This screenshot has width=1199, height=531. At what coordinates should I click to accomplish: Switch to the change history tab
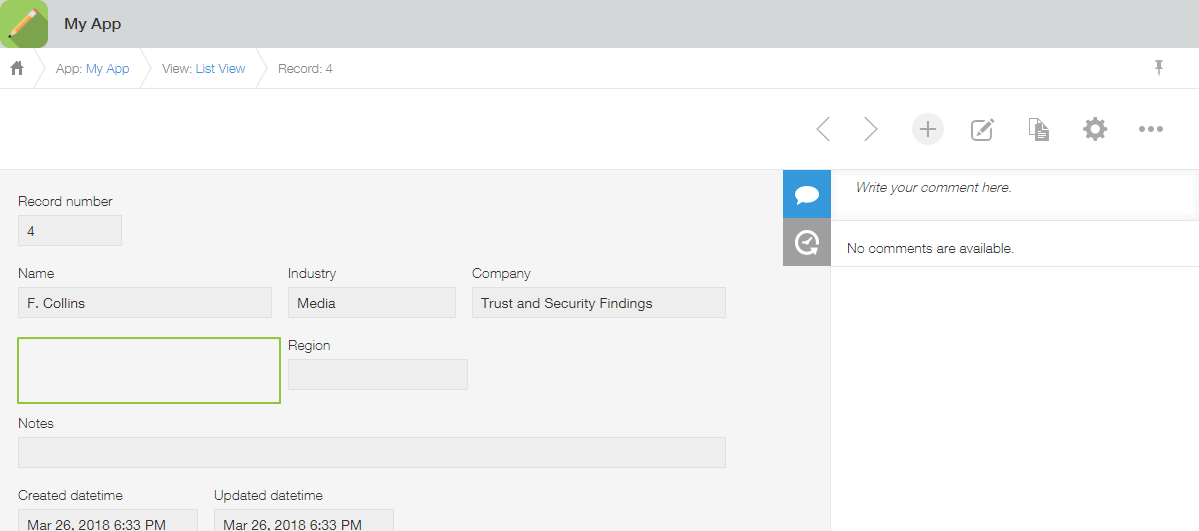[806, 242]
